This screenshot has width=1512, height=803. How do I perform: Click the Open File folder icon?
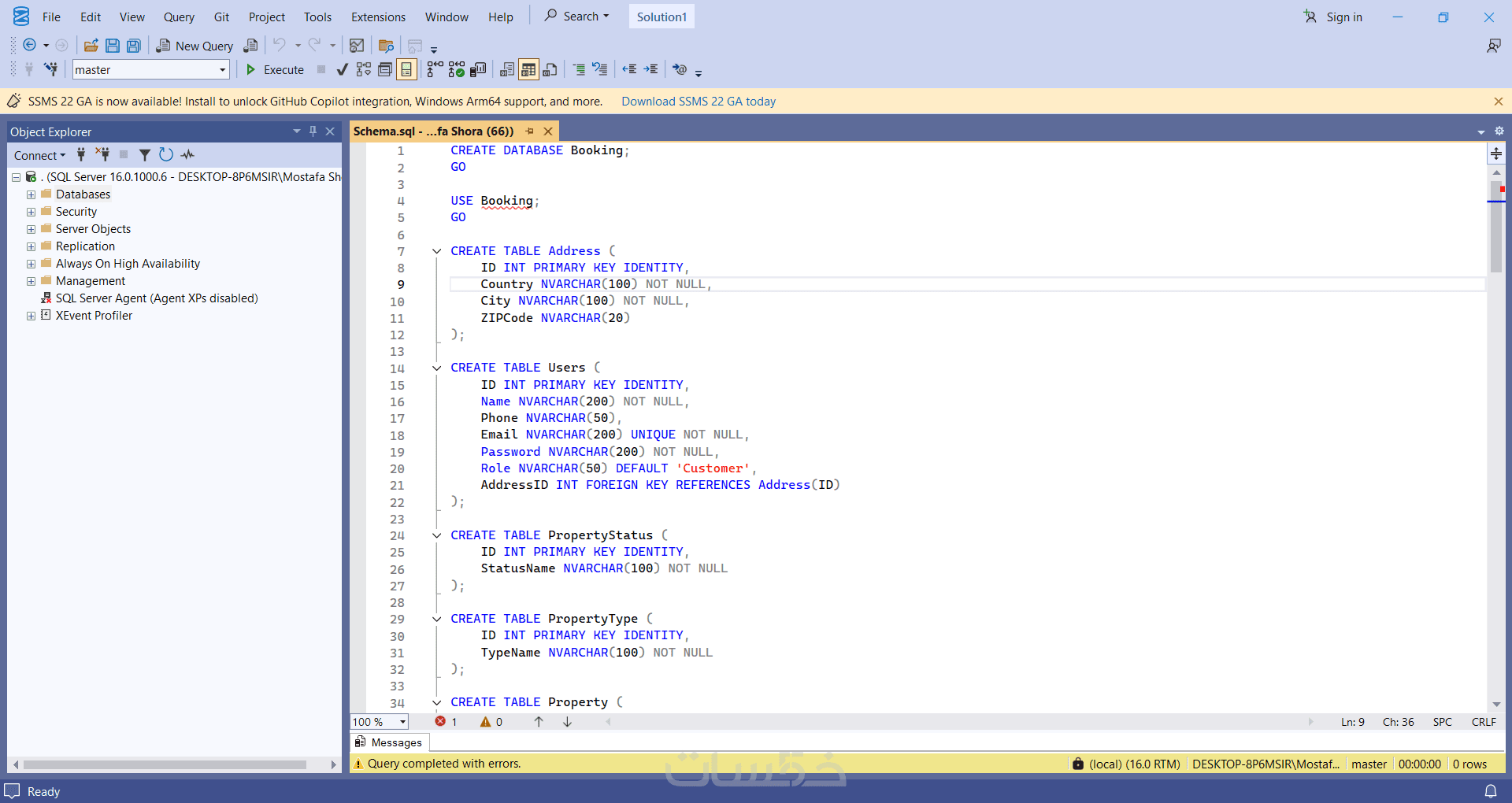click(x=91, y=46)
